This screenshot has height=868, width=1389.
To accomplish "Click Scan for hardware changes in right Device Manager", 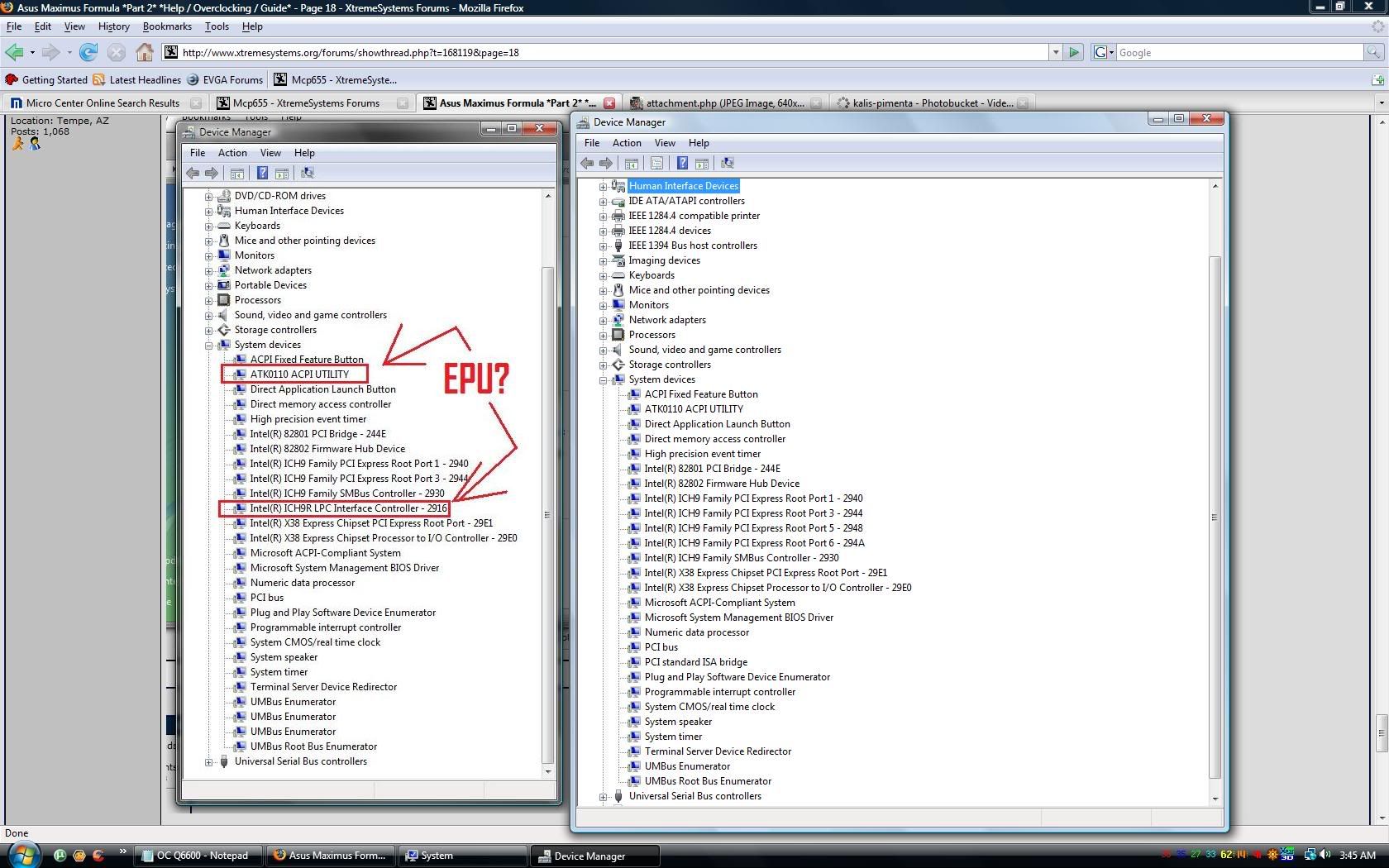I will pos(728,163).
